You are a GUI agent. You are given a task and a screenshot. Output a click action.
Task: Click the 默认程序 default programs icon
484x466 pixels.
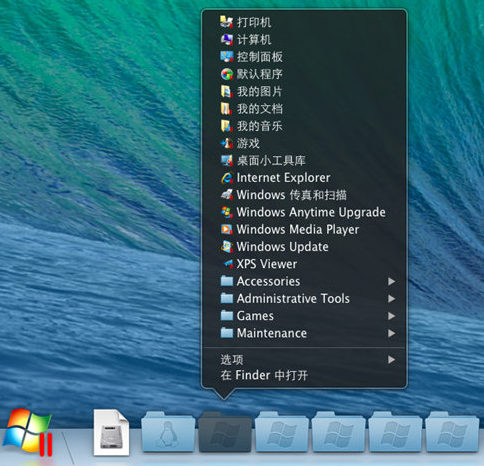pos(227,74)
